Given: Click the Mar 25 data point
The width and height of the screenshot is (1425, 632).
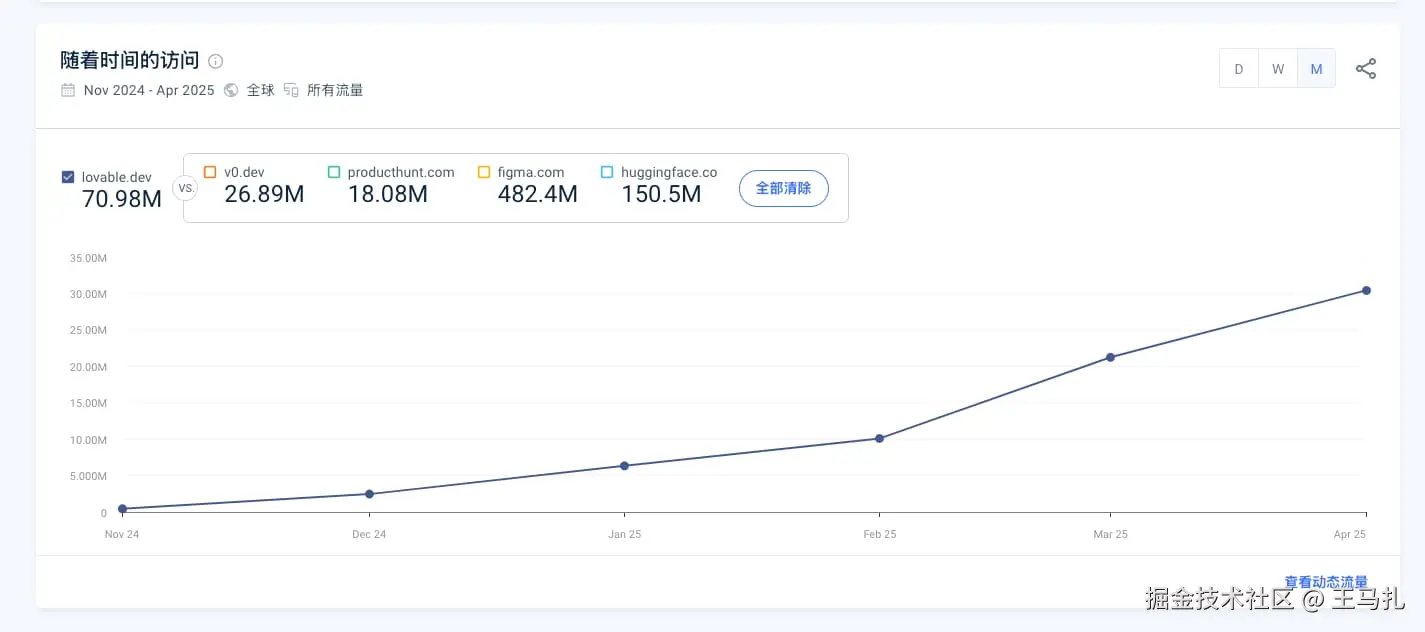Looking at the screenshot, I should pos(1110,357).
